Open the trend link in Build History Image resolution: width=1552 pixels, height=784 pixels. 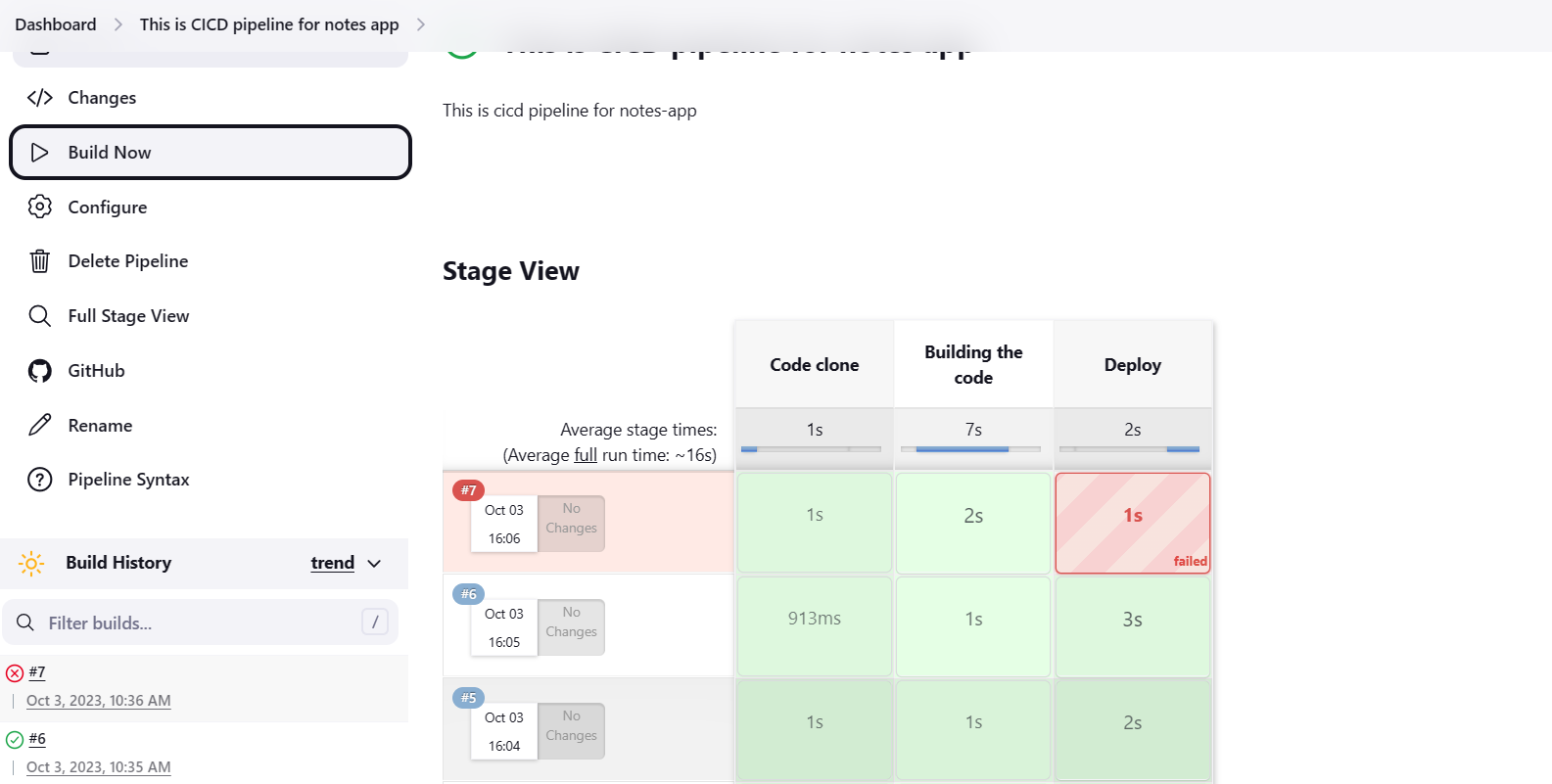(333, 563)
